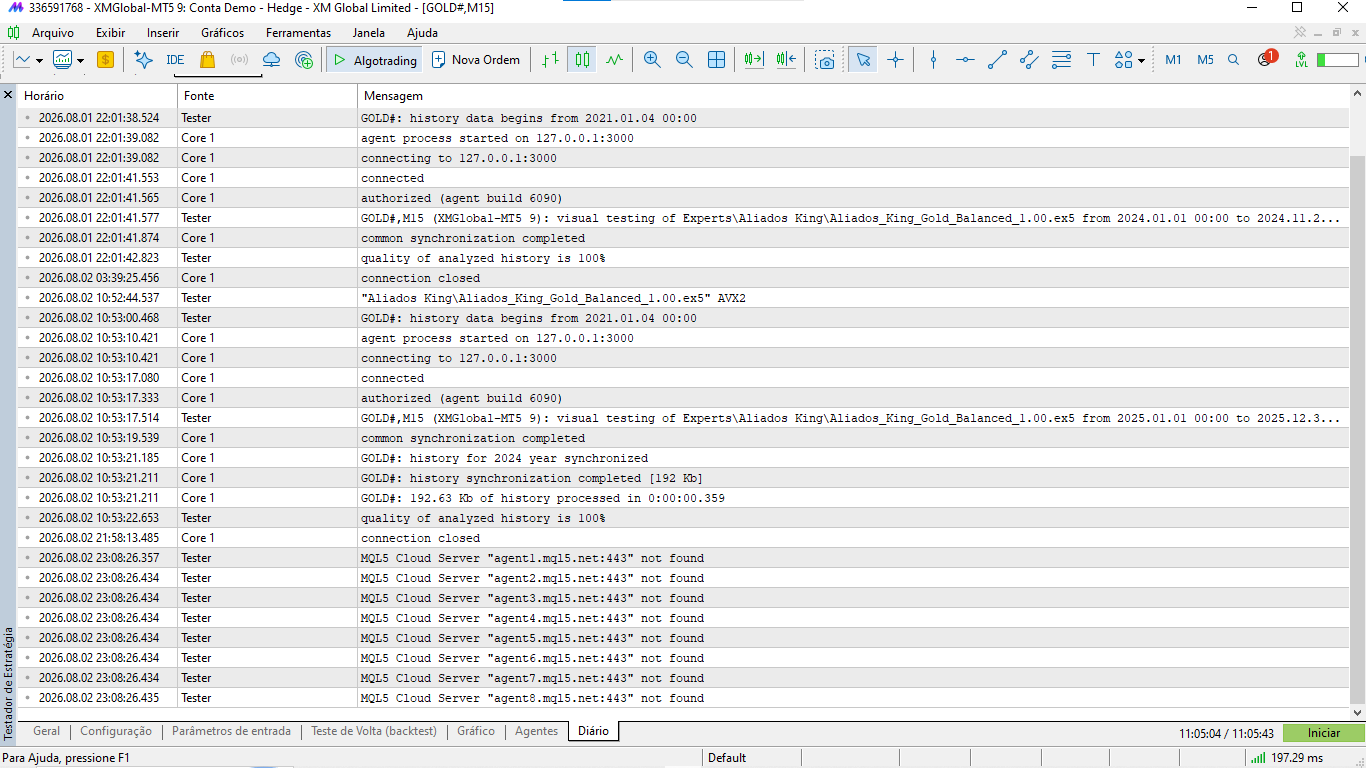Click the progress bar beside LVL icon

coord(1337,60)
